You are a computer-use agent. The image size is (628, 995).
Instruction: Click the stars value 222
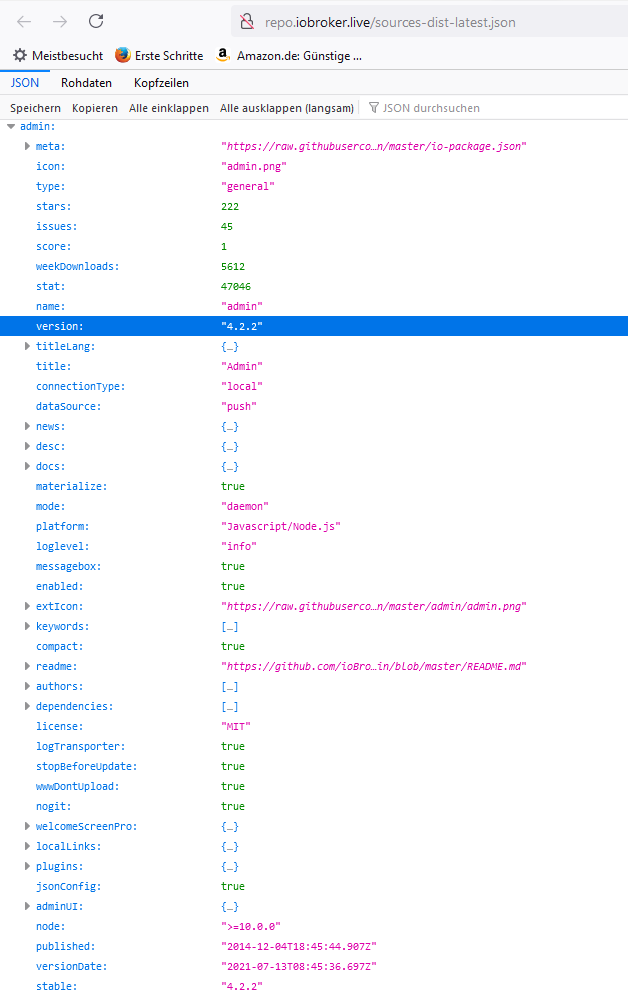tap(230, 206)
